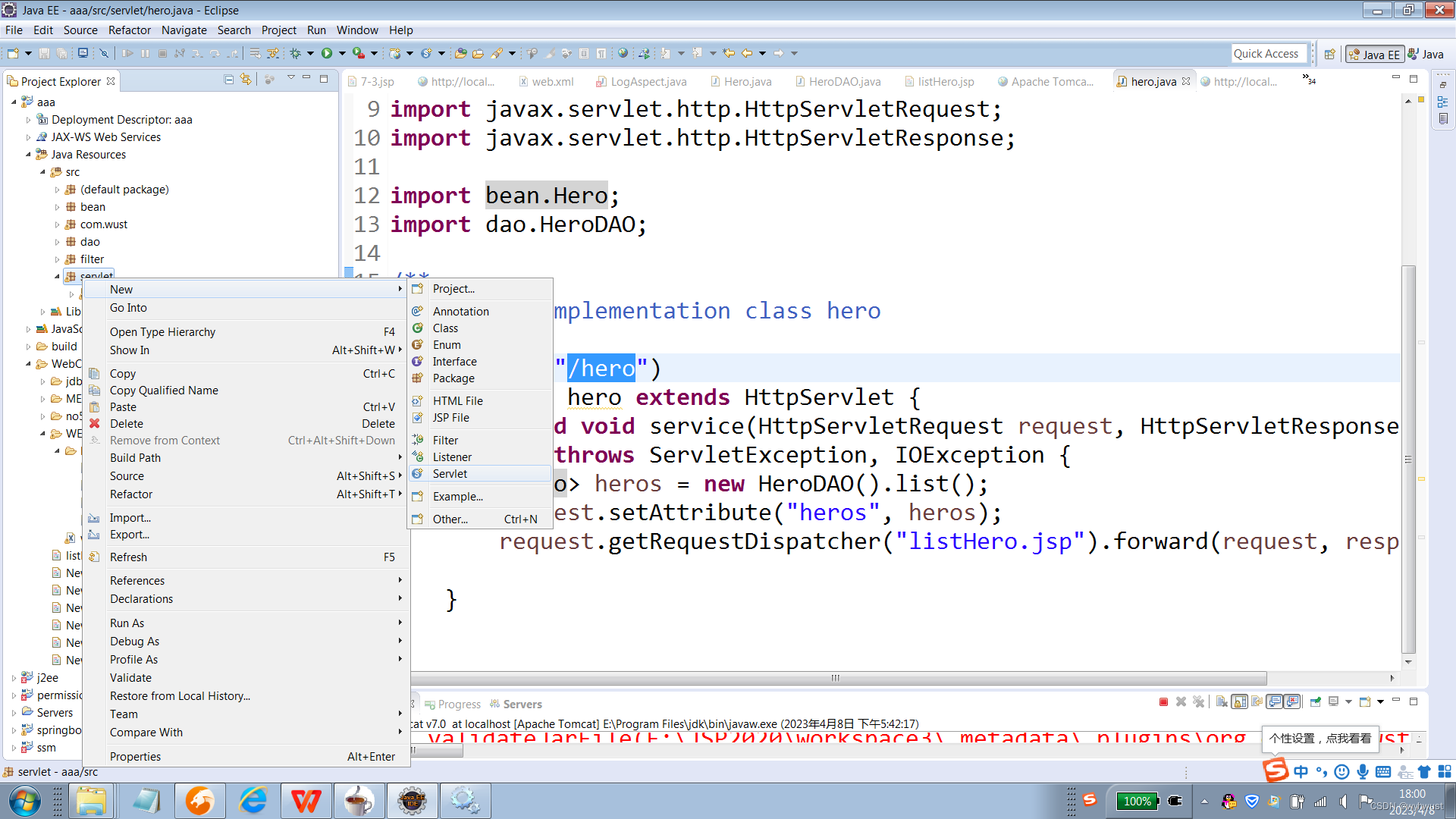Launch Firefox from the Windows taskbar
This screenshot has height=819, width=1456.
(199, 800)
